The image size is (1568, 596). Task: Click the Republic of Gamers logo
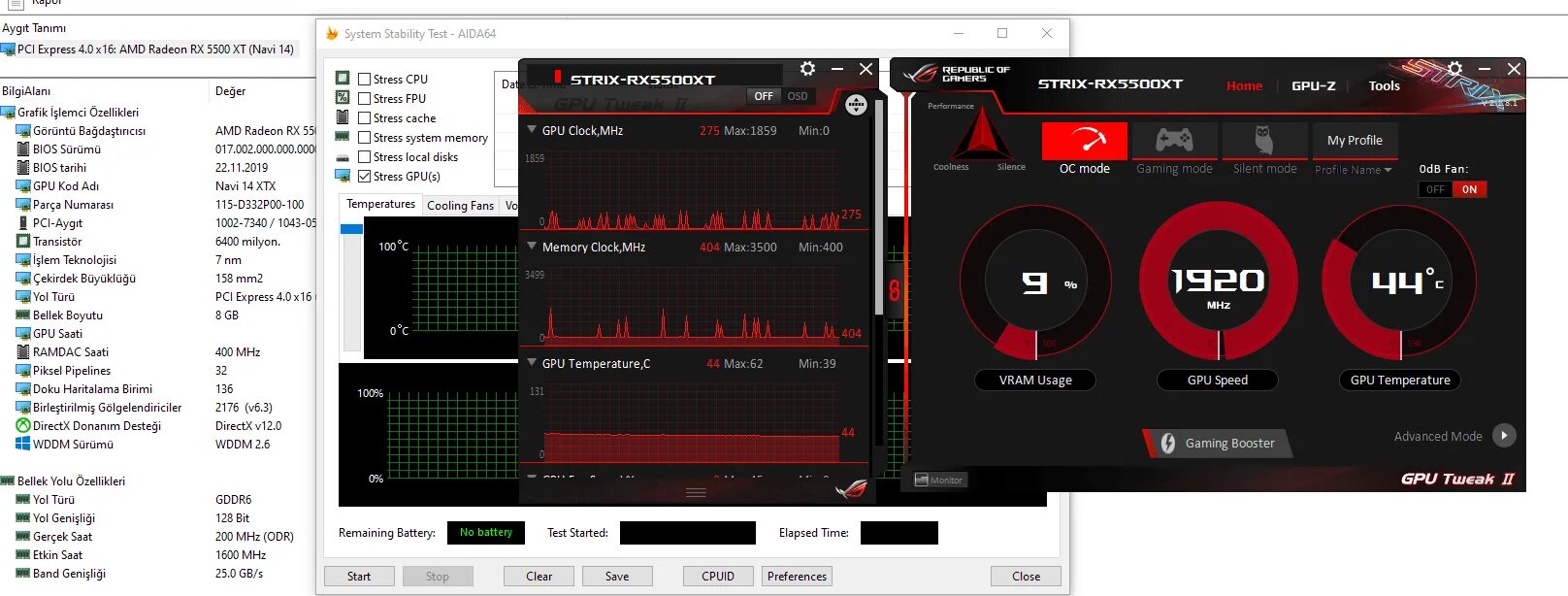pos(957,75)
